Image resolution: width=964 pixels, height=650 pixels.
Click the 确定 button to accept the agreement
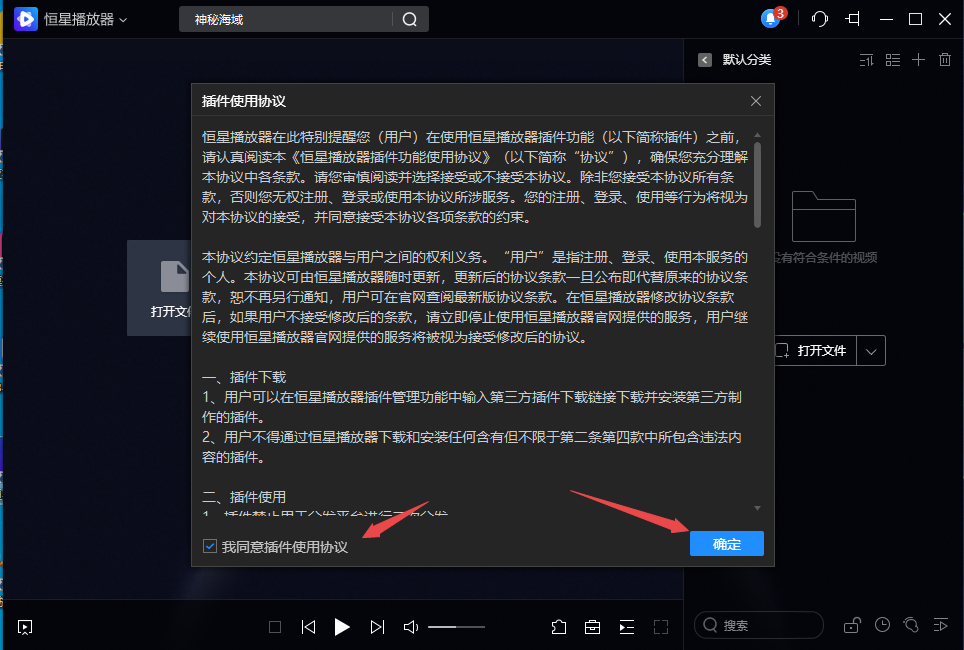(x=726, y=544)
